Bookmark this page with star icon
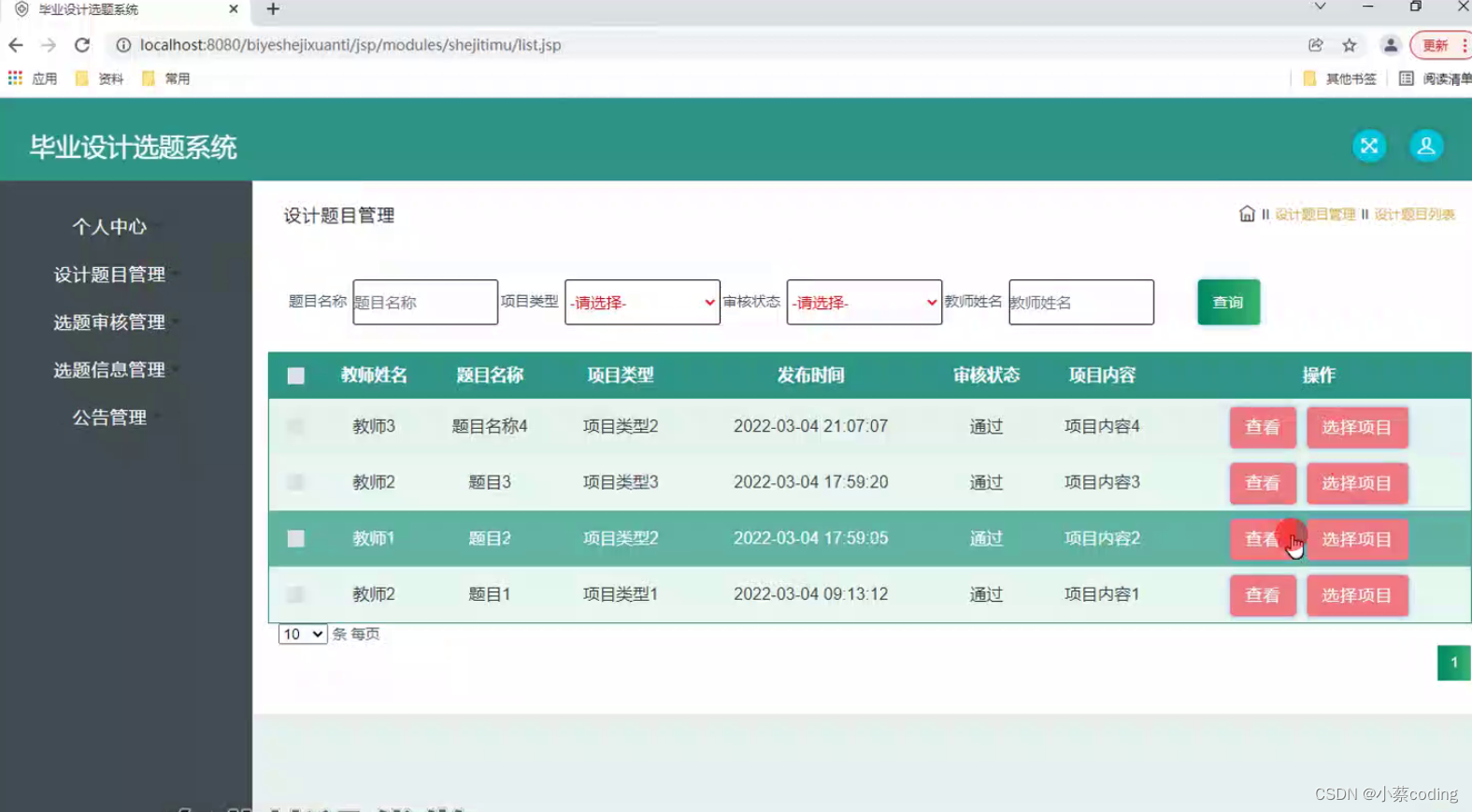 (1350, 45)
